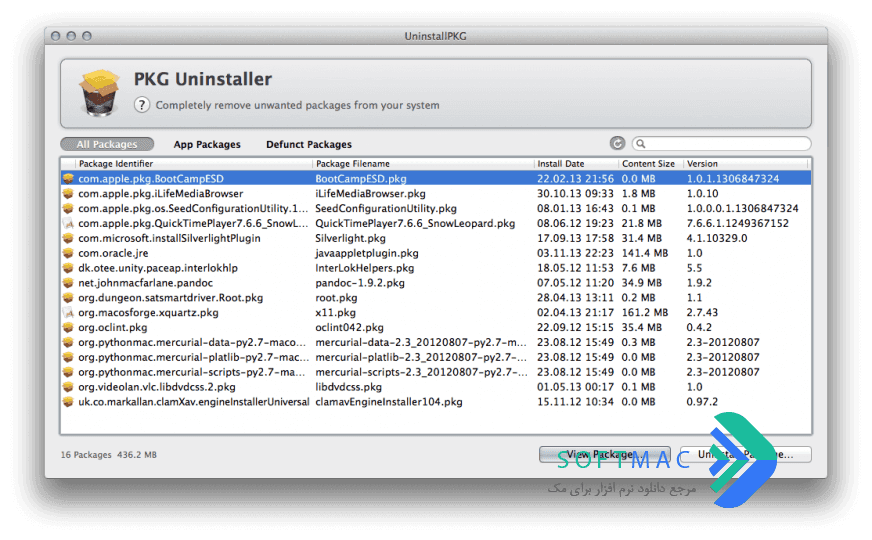Click install date 30.10.13 09:33
Viewport: 872px width, 540px height.
(x=575, y=194)
